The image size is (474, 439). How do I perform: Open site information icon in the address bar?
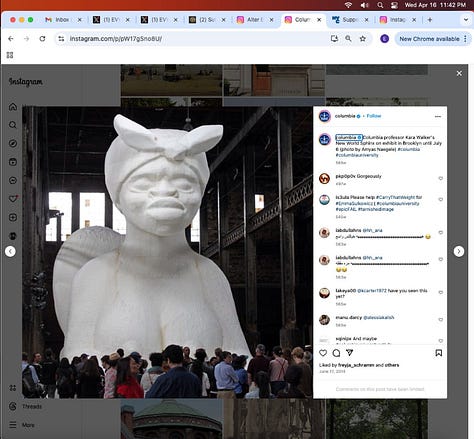coord(61,39)
